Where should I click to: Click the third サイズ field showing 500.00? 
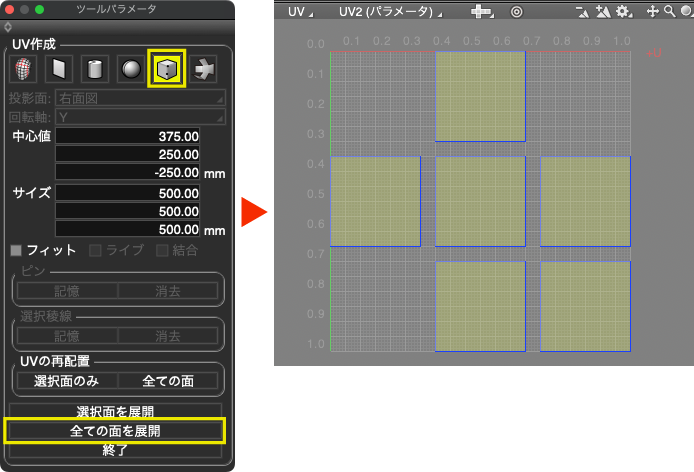[x=127, y=229]
